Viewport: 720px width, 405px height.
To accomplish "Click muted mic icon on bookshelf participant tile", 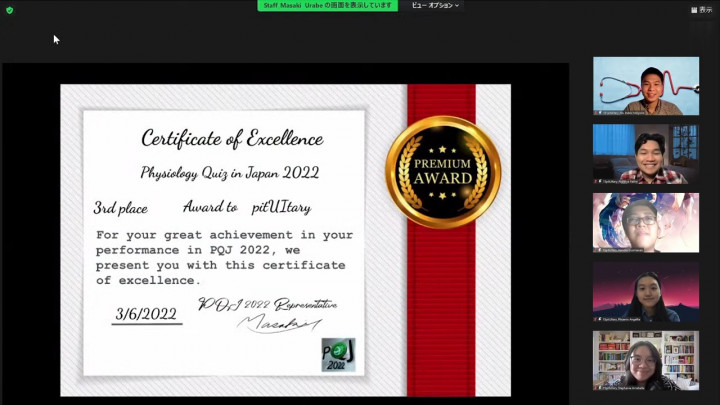I will pyautogui.click(x=598, y=387).
